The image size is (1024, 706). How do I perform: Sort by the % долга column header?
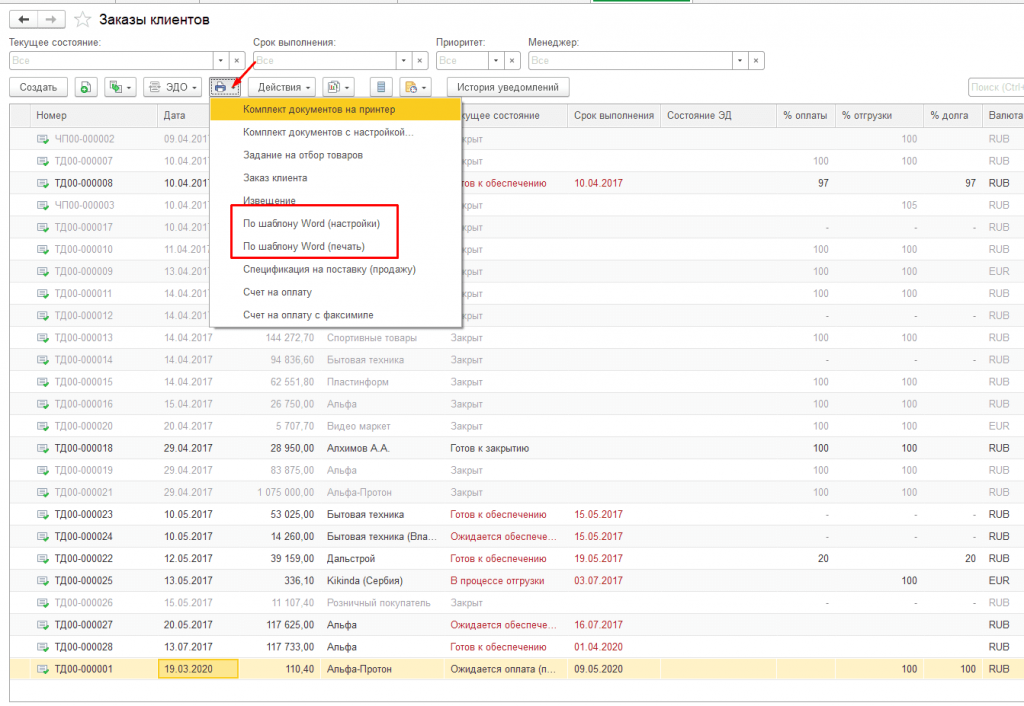tap(953, 116)
